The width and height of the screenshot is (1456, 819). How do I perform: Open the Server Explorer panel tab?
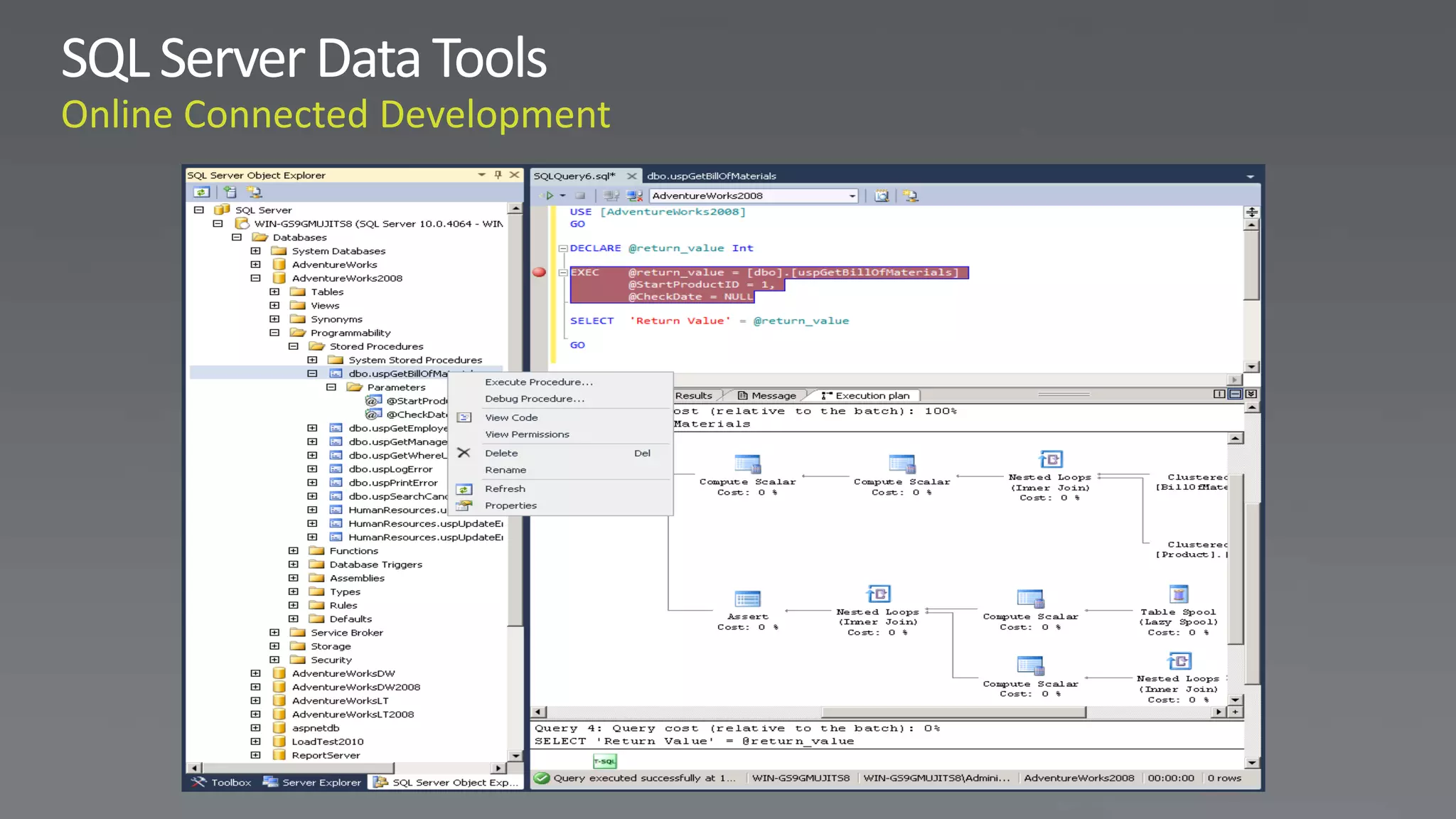tap(312, 782)
